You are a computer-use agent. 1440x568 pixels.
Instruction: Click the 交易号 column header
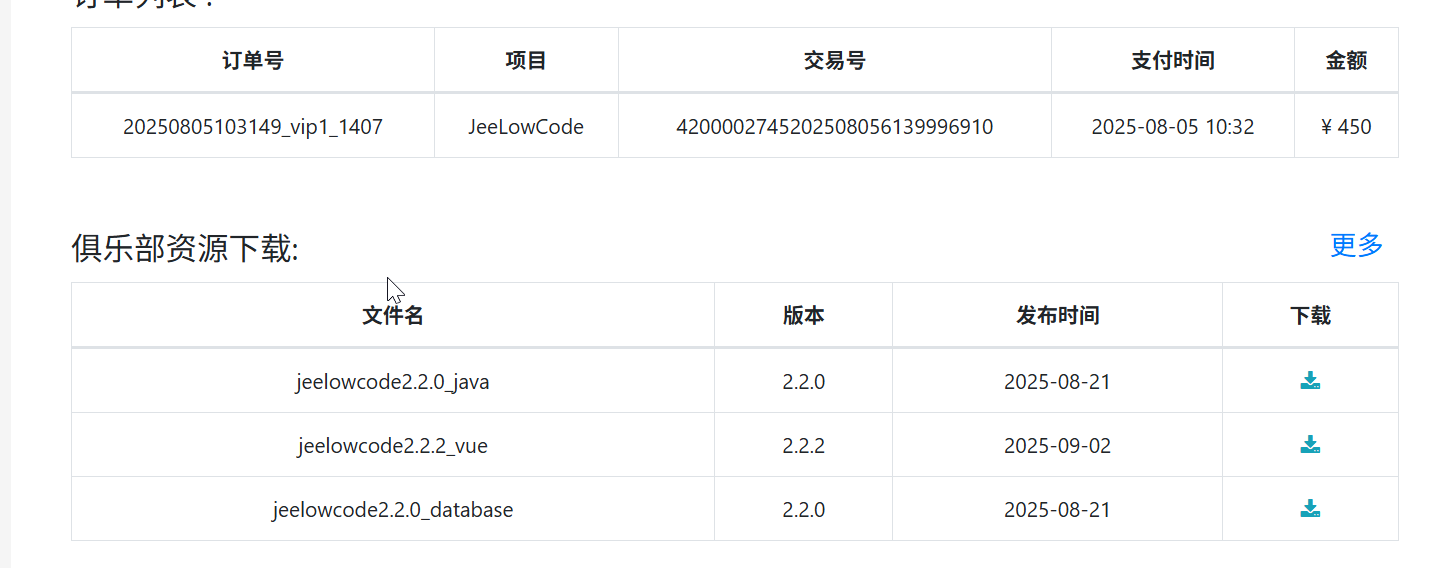click(x=835, y=61)
